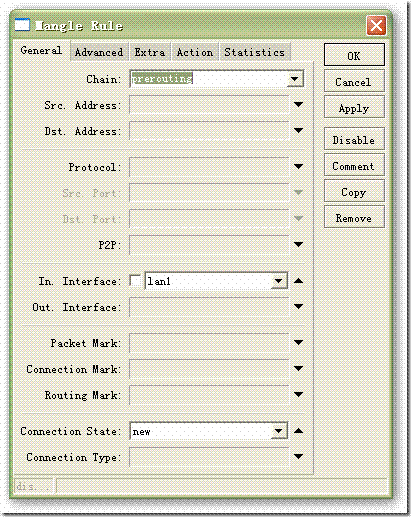Screen dimensions: 411x517
Task: Open the In. Interface lan1 dropdown
Action: click(x=279, y=281)
